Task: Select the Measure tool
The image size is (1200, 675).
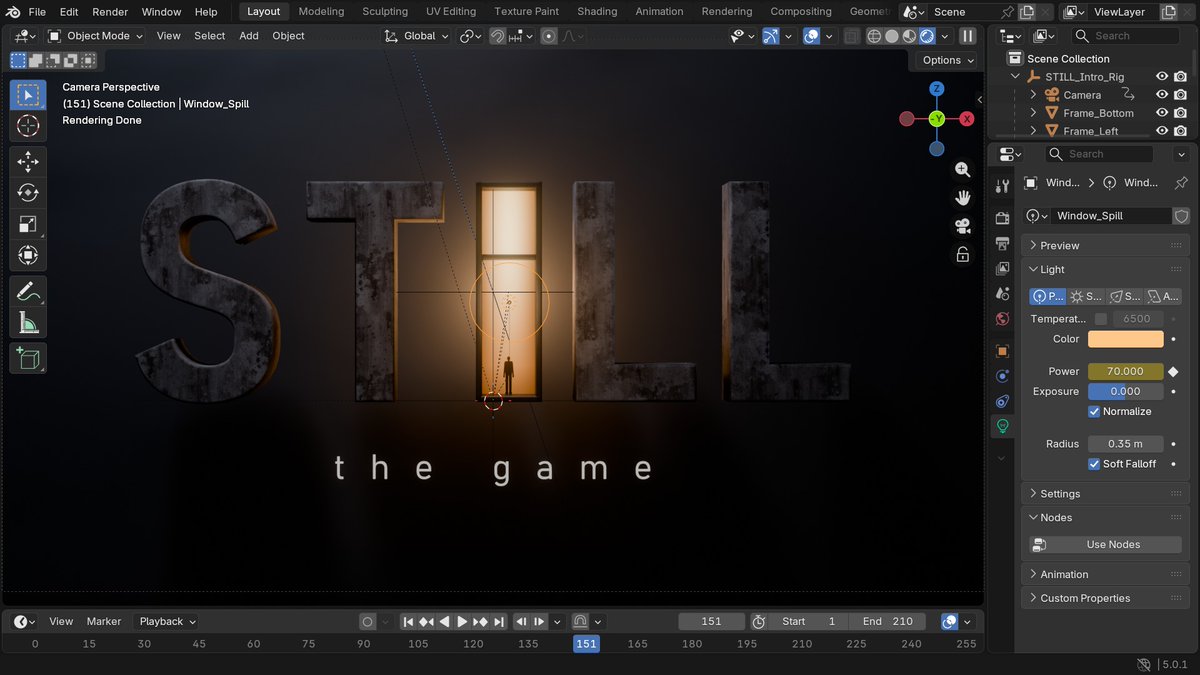Action: 28,323
